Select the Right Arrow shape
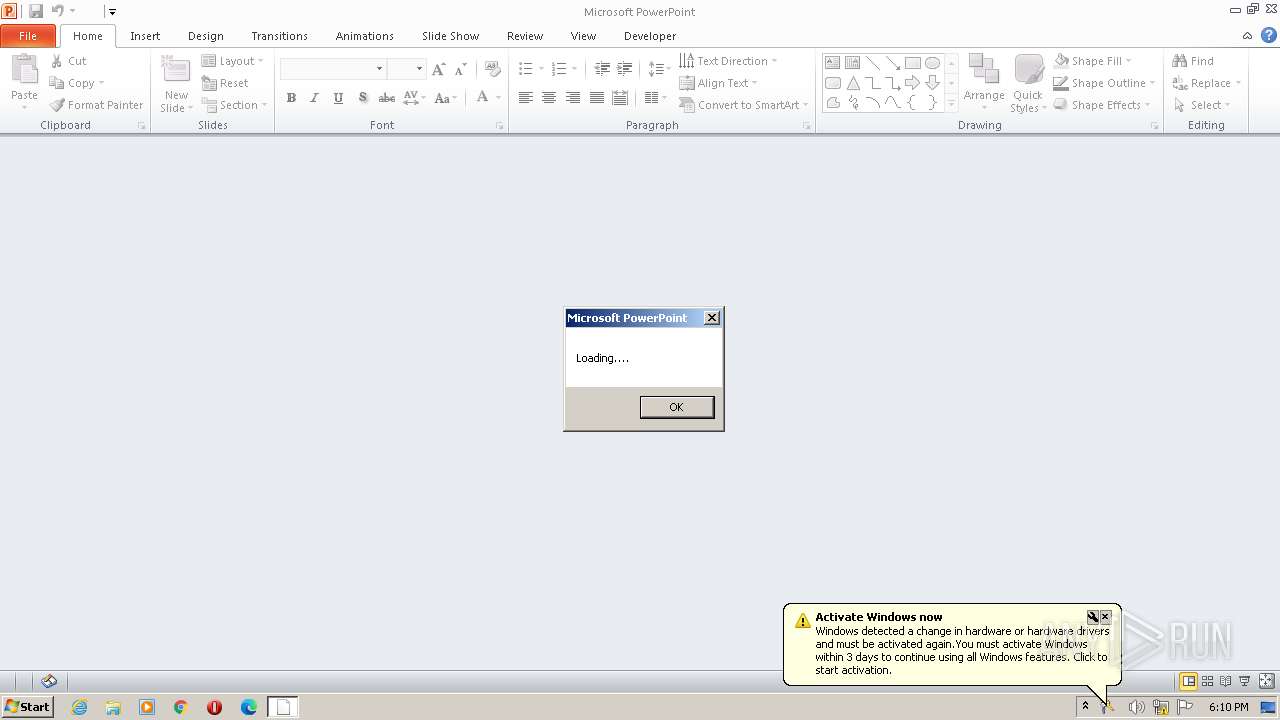 912,83
